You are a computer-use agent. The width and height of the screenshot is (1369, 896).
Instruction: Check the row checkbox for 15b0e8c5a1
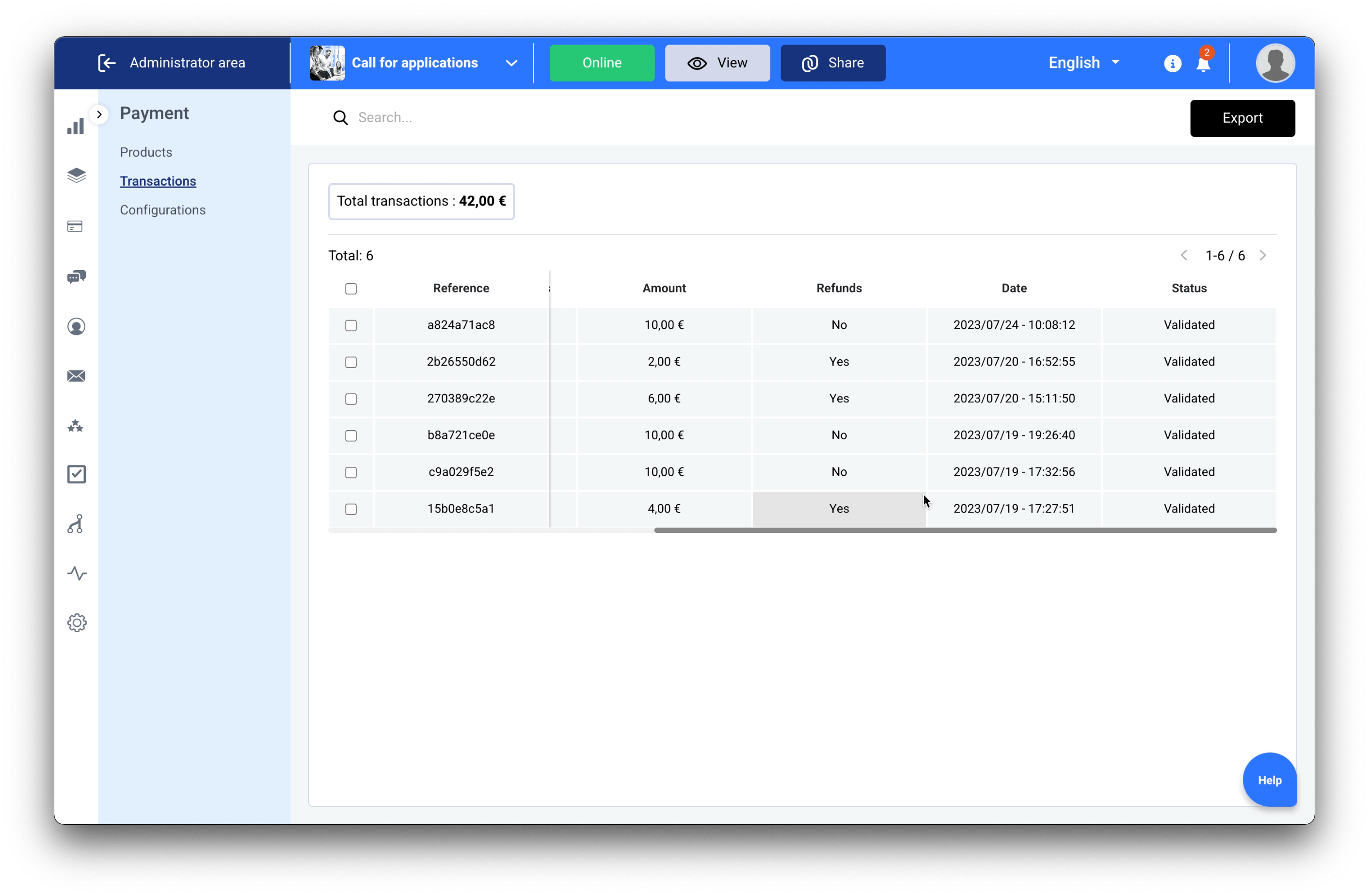tap(351, 509)
